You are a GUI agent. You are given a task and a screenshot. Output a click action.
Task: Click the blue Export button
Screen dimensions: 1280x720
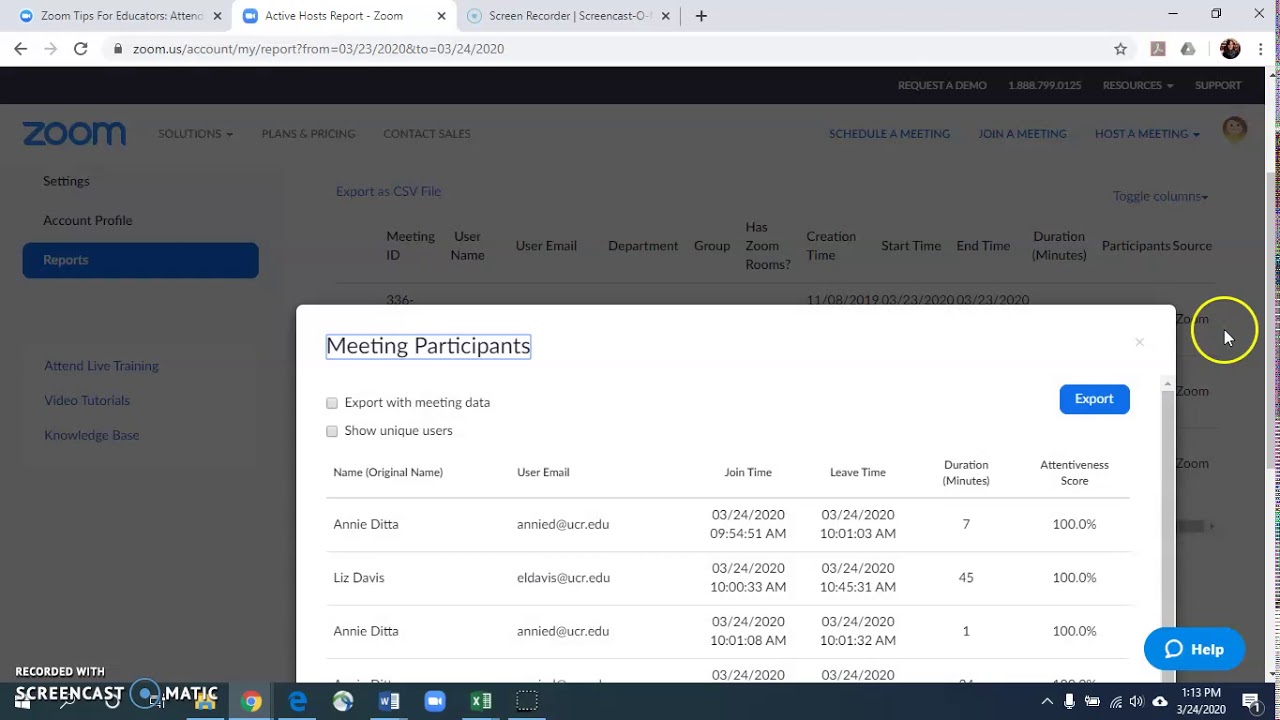pos(1094,399)
